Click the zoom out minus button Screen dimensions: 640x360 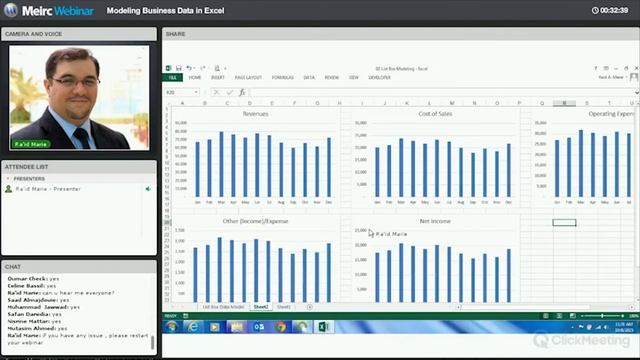582,316
